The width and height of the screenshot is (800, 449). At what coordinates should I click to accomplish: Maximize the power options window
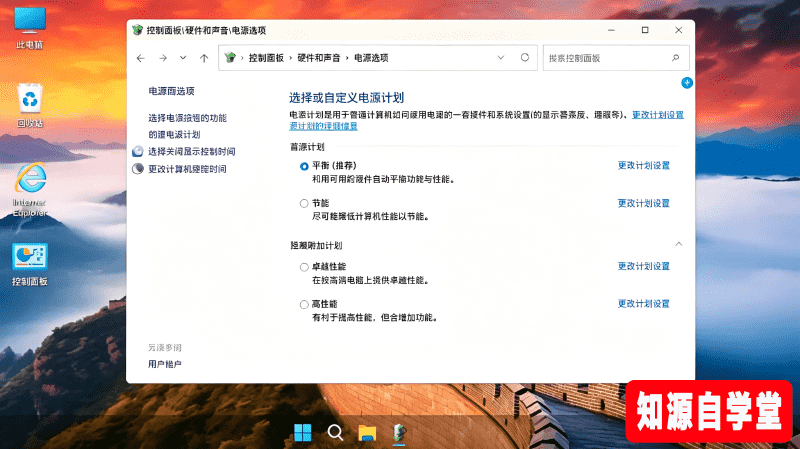pyautogui.click(x=645, y=30)
